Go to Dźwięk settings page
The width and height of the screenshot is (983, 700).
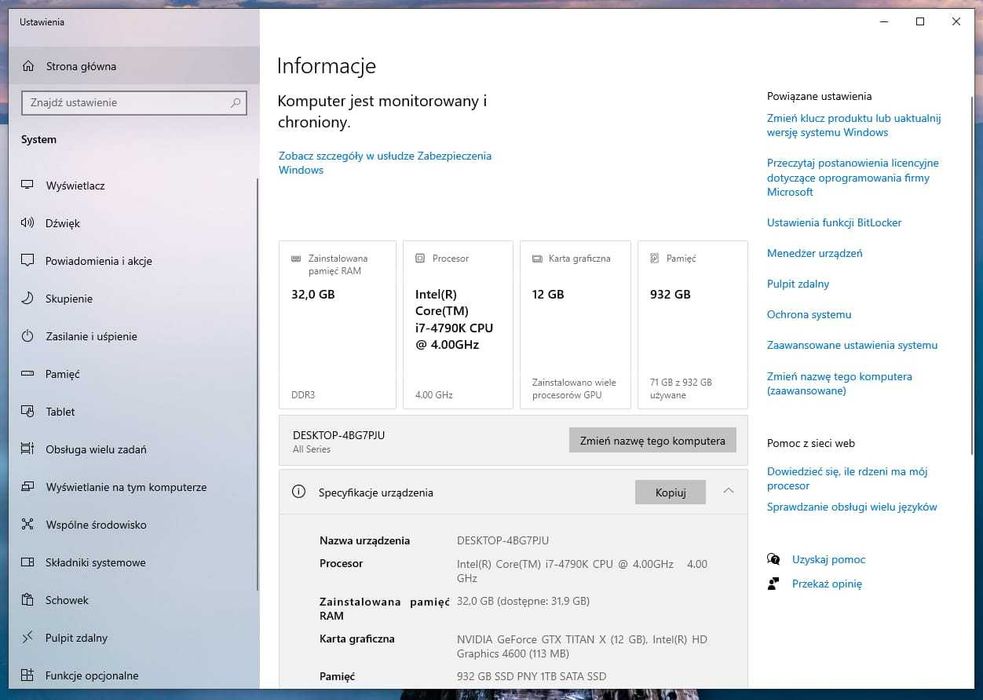coord(133,223)
